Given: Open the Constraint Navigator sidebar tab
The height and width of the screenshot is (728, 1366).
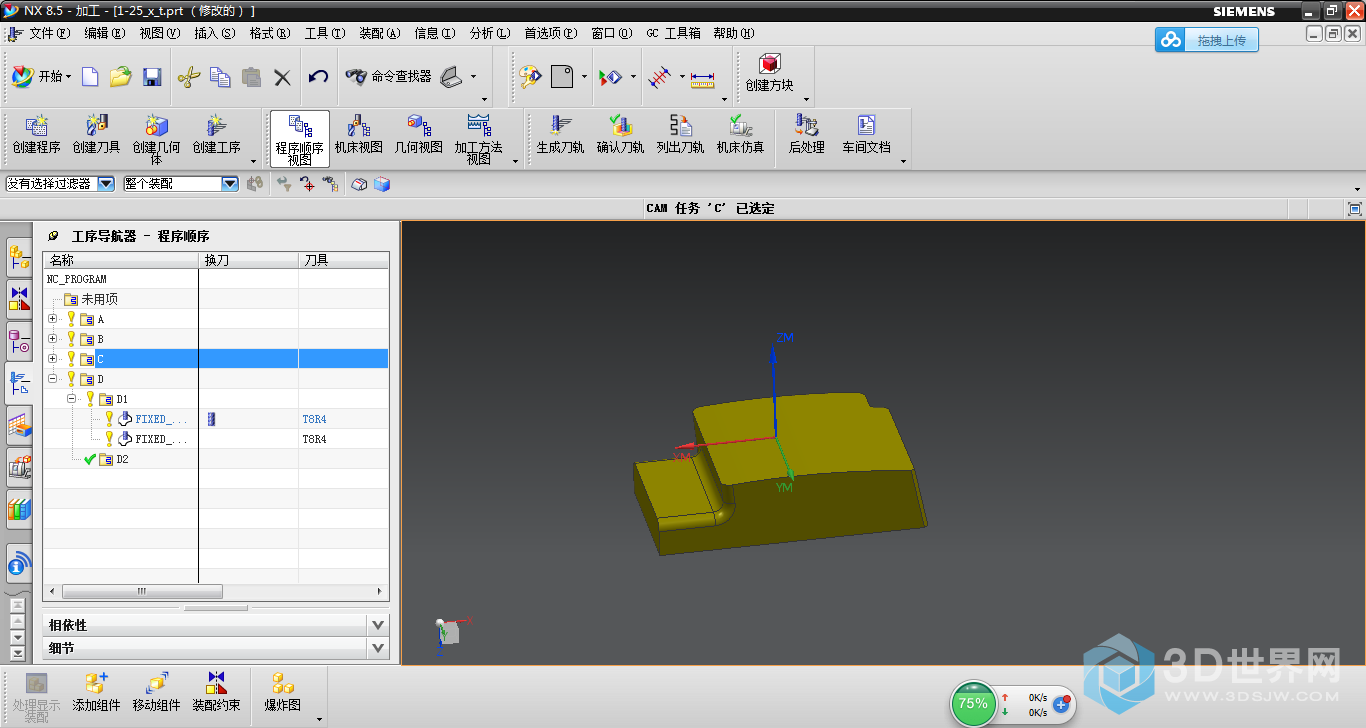Looking at the screenshot, I should [x=19, y=299].
